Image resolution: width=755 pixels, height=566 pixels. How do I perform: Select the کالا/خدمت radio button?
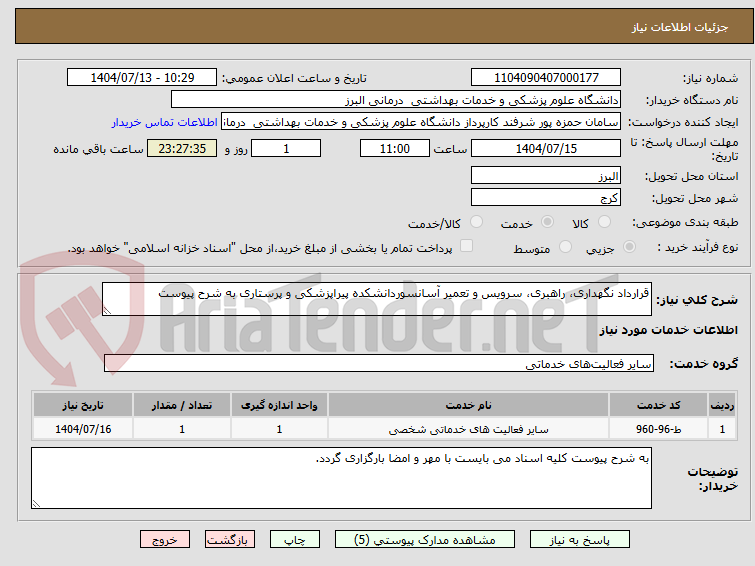(476, 222)
